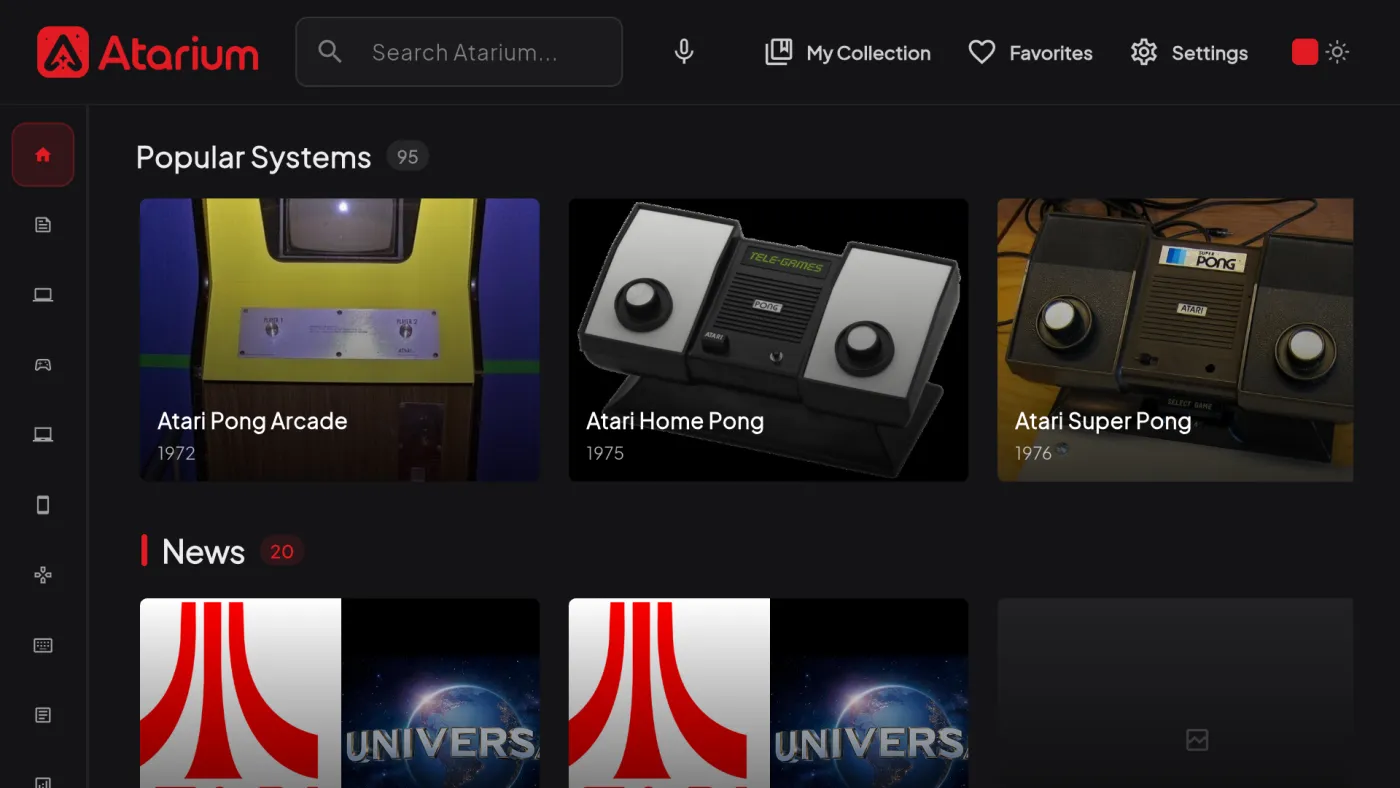
Task: Open the placeholder news card with image icon
Action: (1175, 693)
